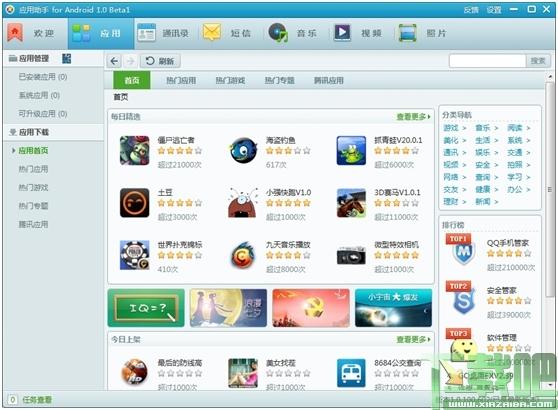
Task: Open the 海盗钓鱼 fish app icon
Action: 243,151
